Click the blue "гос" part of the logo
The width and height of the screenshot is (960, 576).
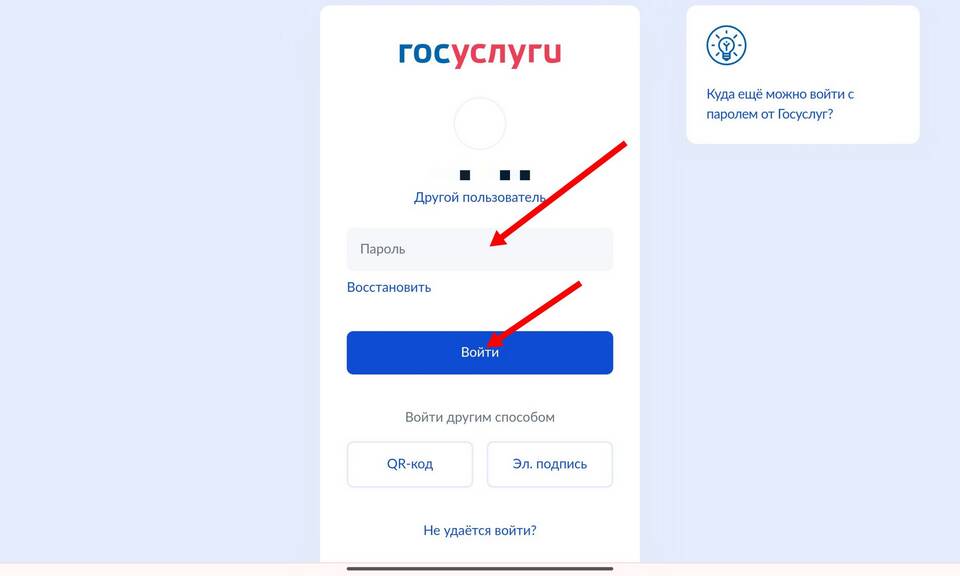tap(424, 53)
